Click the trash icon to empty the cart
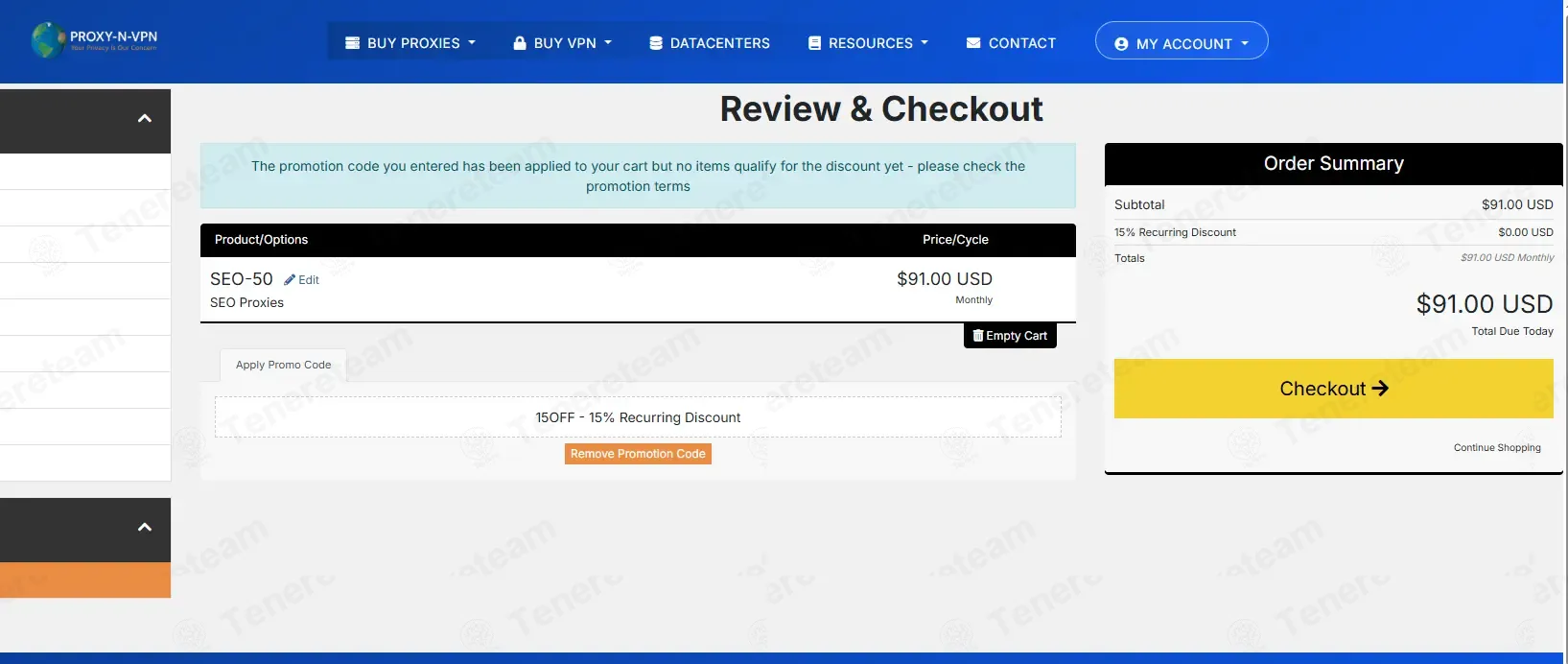This screenshot has height=664, width=1568. click(x=978, y=336)
